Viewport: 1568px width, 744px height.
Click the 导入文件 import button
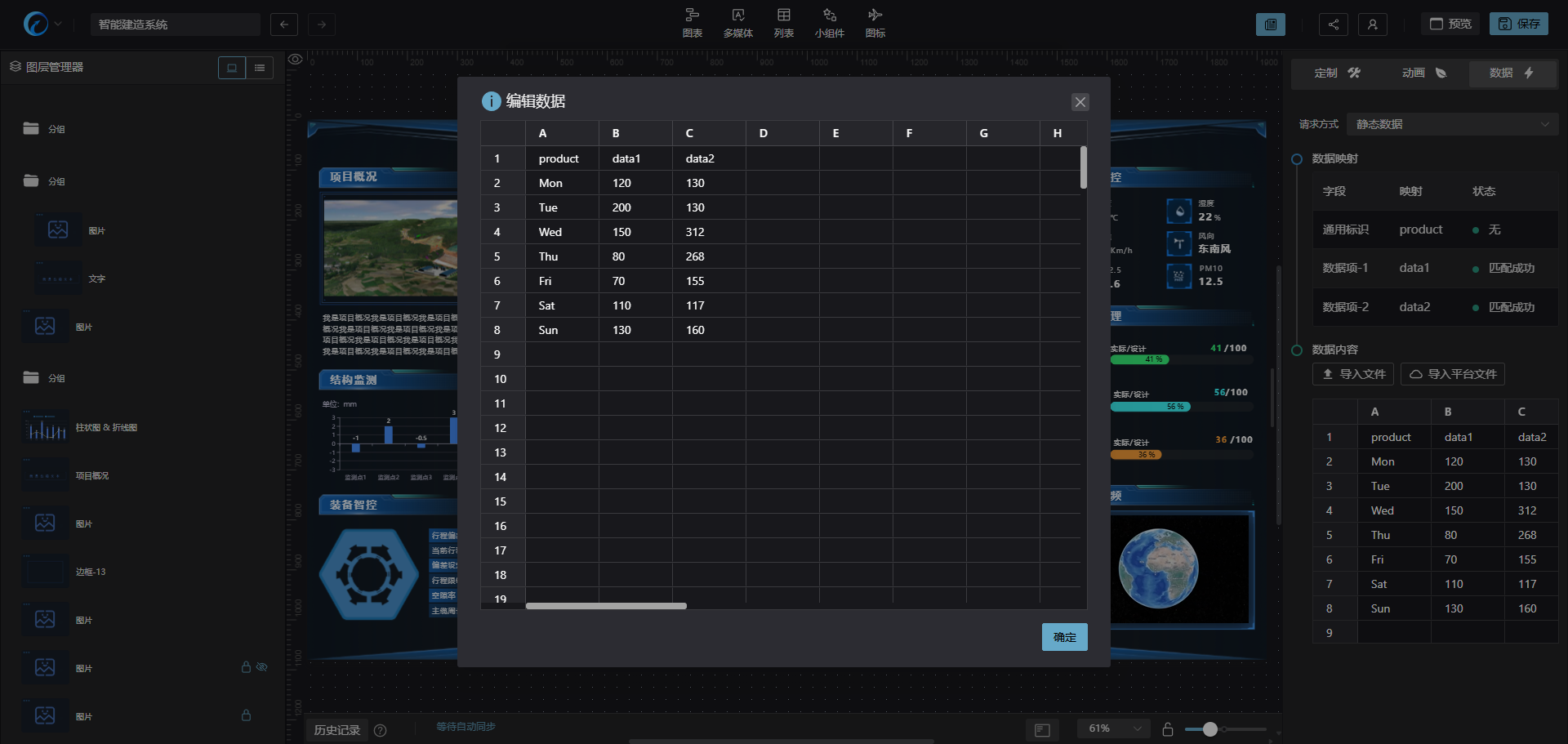(1352, 374)
